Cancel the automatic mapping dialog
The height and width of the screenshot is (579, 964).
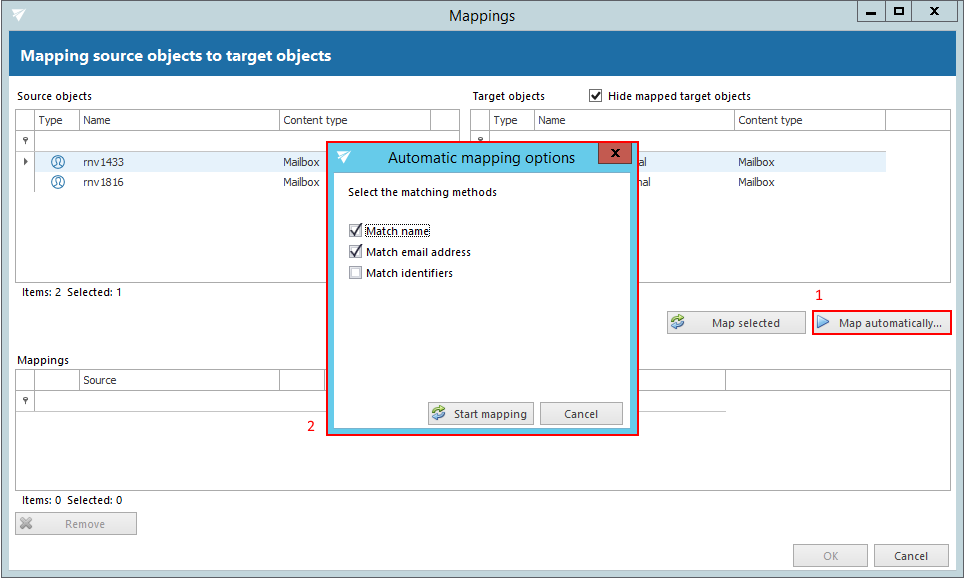pyautogui.click(x=581, y=414)
